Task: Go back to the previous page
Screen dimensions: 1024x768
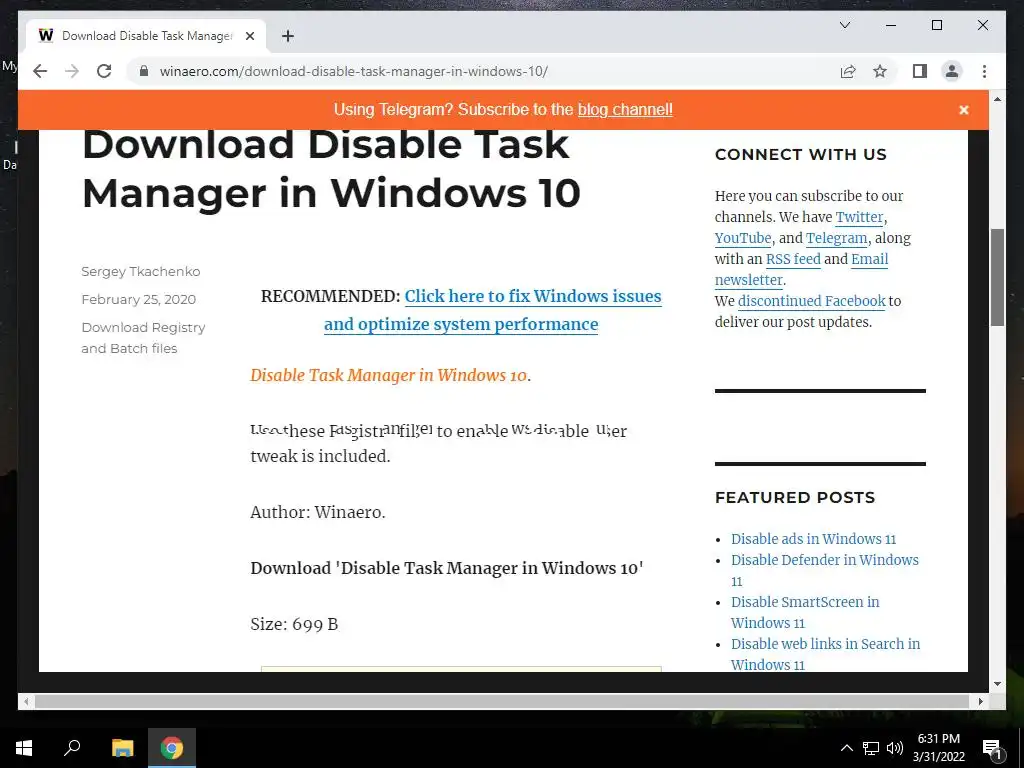Action: (40, 71)
